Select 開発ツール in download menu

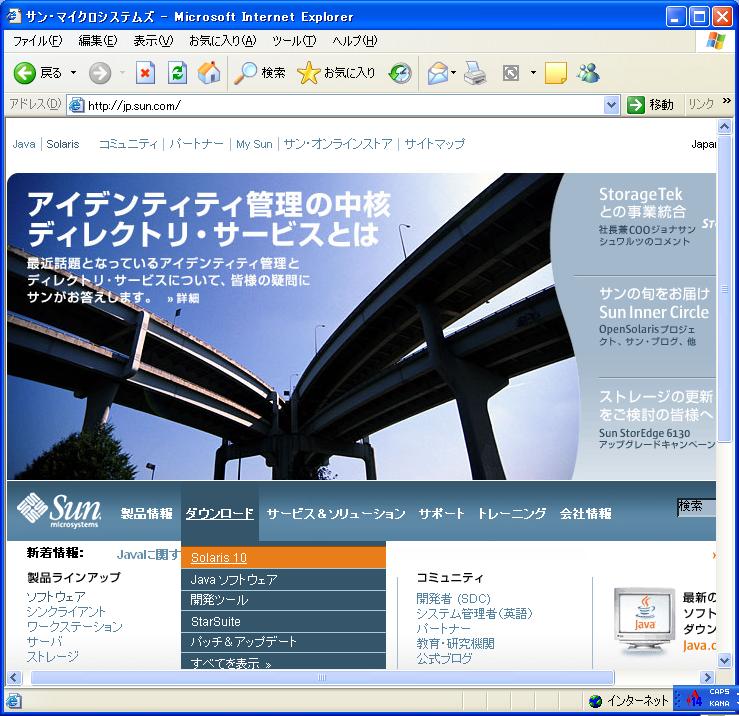(283, 600)
